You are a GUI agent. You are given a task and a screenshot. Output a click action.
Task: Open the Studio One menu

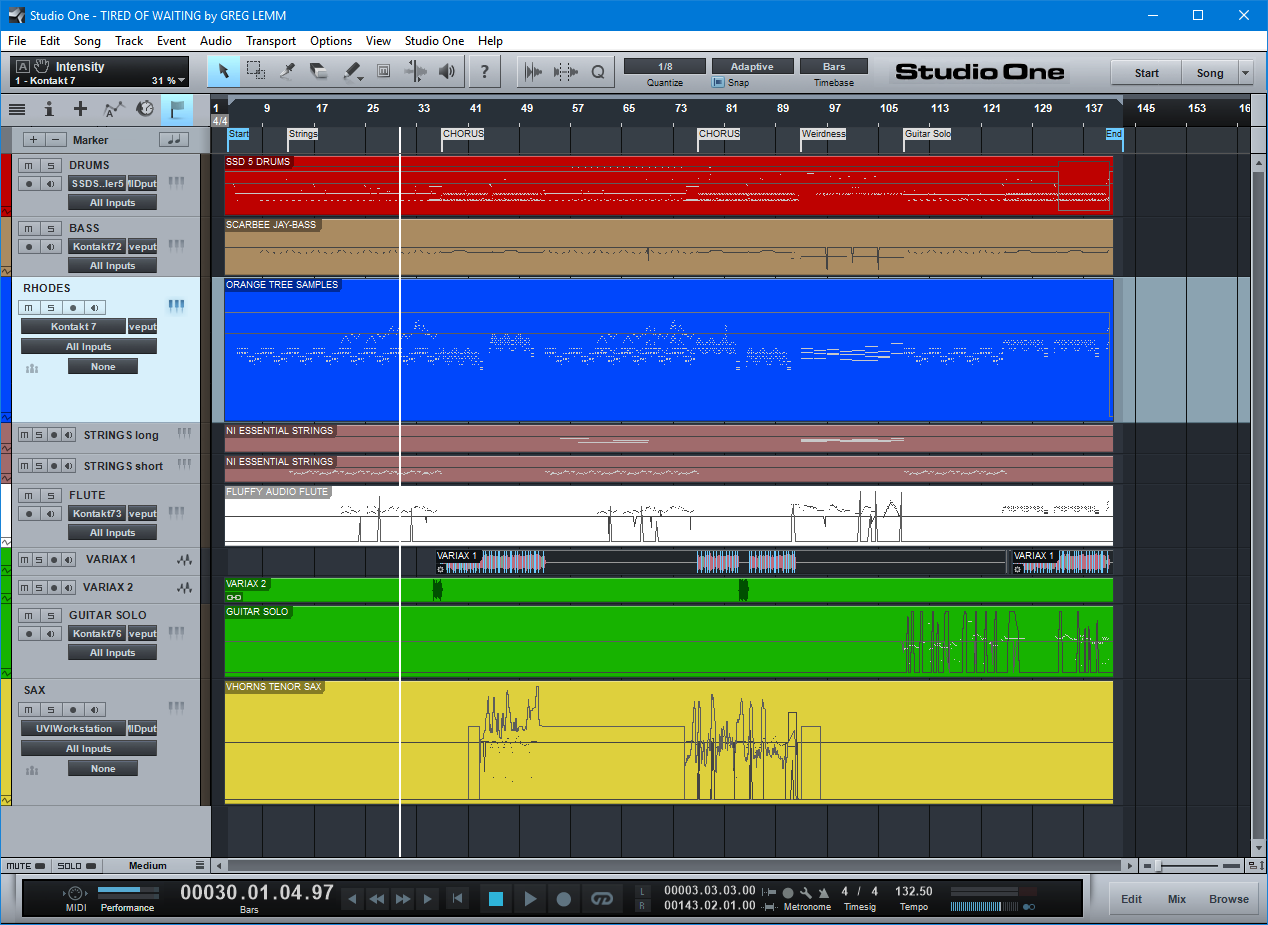click(434, 41)
